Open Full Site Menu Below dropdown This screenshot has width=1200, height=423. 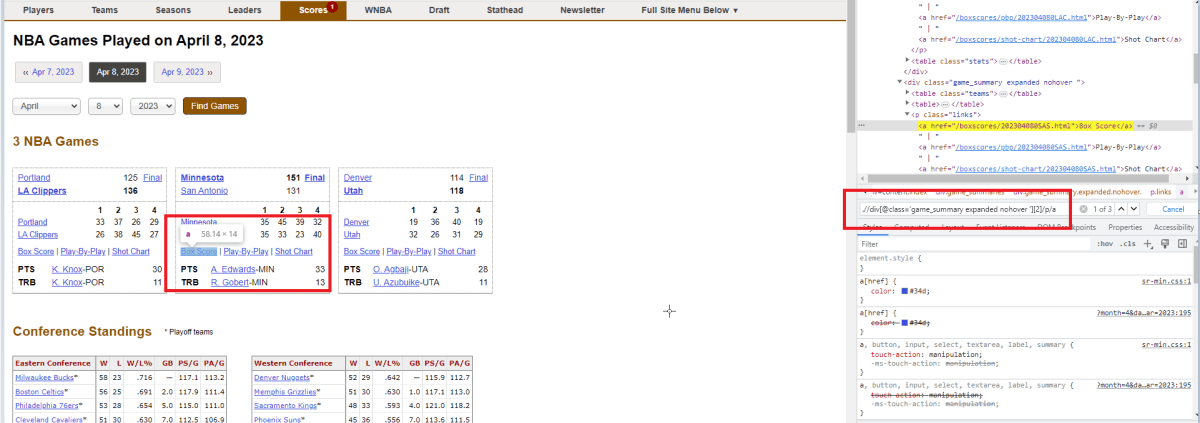690,10
